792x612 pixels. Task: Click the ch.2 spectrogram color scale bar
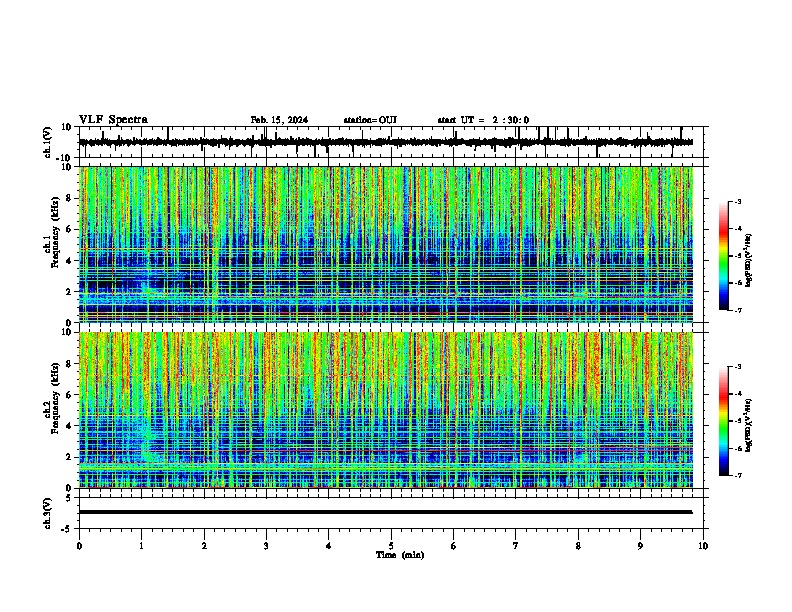[x=724, y=421]
